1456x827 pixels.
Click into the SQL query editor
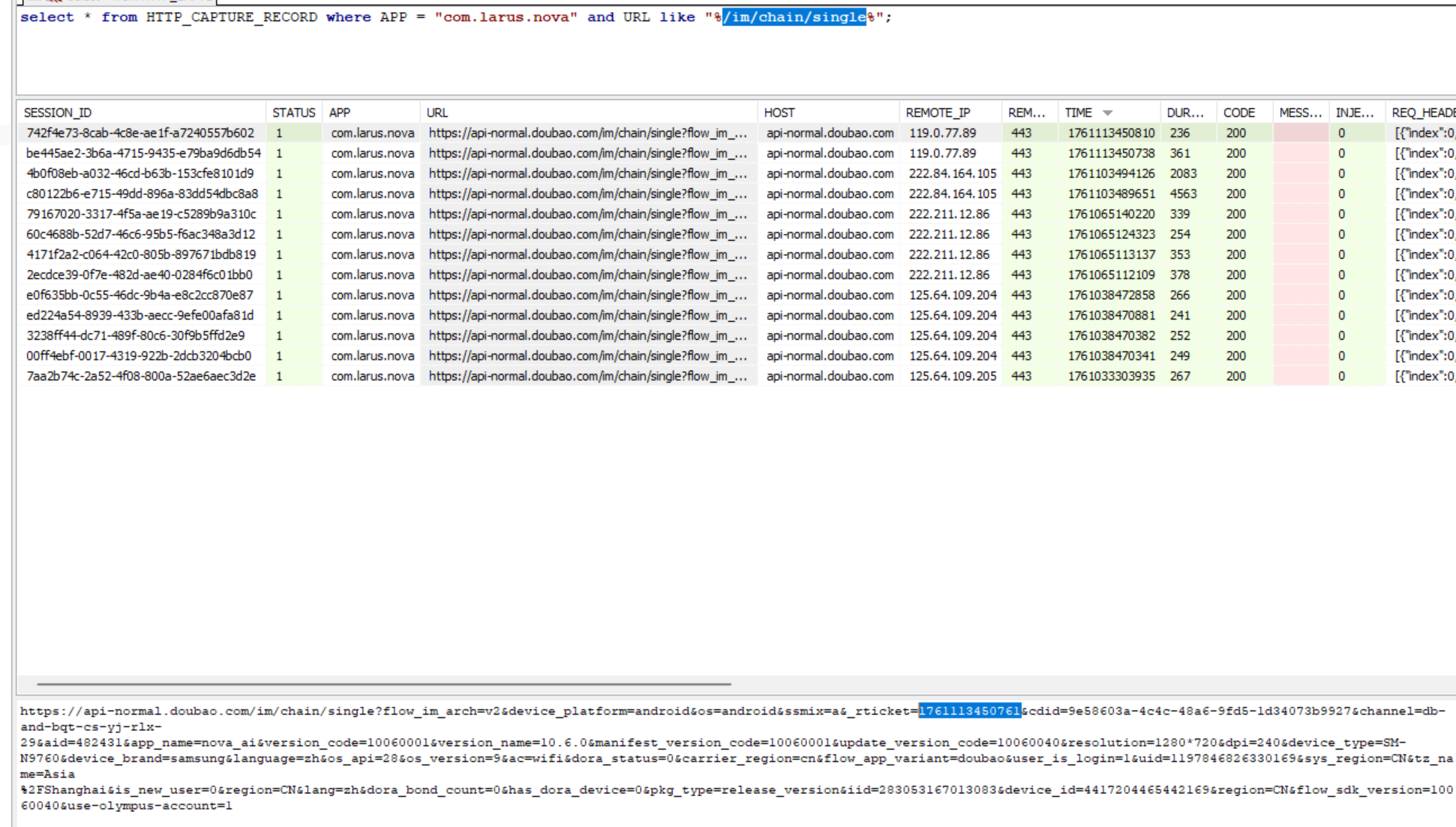[x=675, y=53]
